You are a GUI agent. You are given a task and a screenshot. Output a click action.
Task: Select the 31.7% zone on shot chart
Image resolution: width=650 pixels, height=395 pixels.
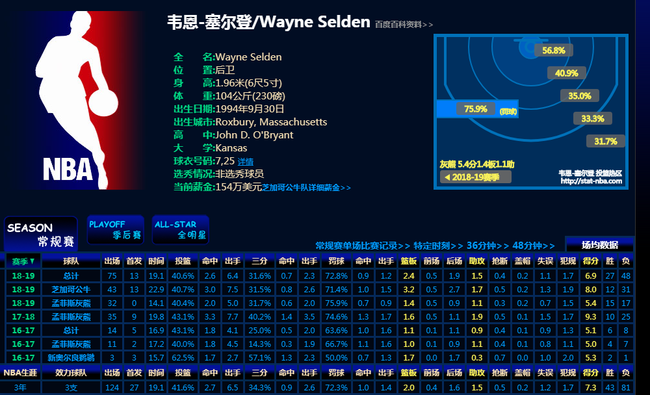[x=606, y=141]
